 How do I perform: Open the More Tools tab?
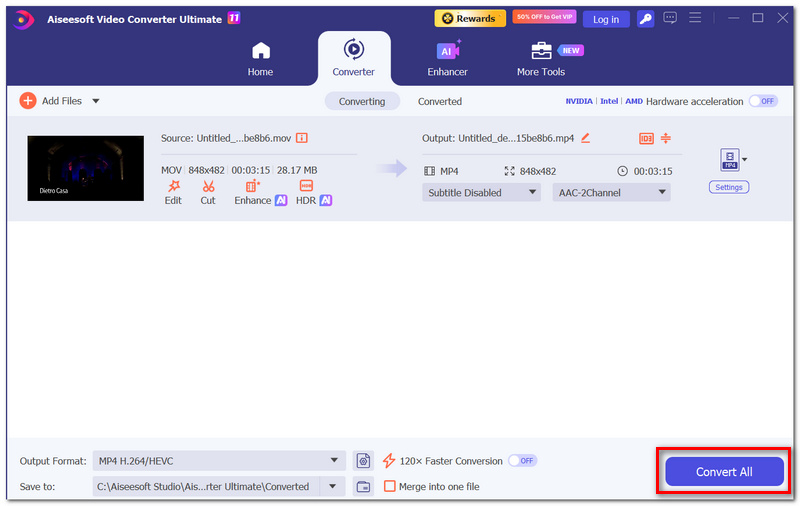point(541,59)
